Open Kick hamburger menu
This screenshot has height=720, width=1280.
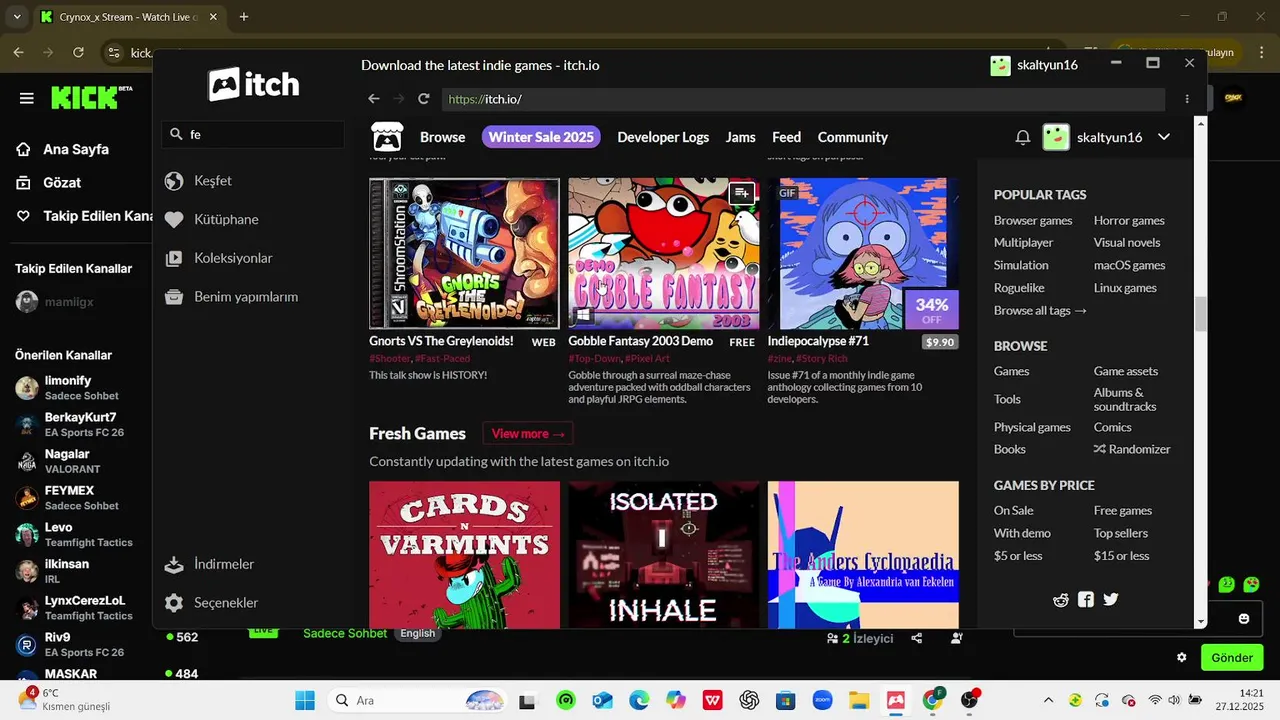coord(27,98)
